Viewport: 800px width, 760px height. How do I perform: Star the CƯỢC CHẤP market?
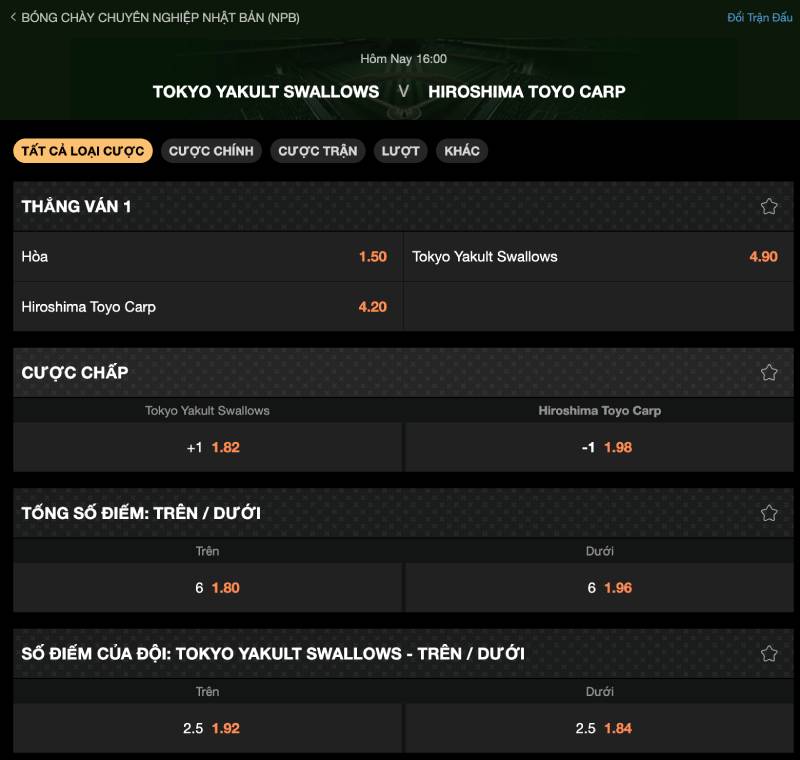(768, 372)
